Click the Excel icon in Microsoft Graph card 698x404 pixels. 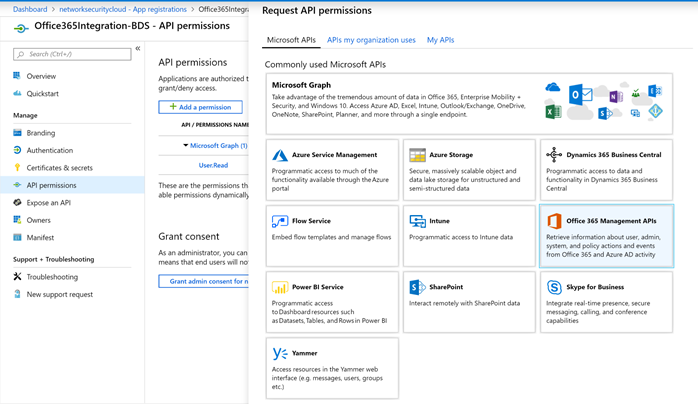[553, 111]
